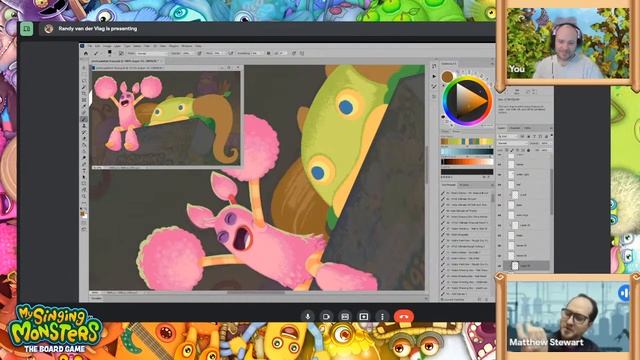The width and height of the screenshot is (640, 360).
Task: Open the layer filter kind dropdown
Action: coord(507,136)
